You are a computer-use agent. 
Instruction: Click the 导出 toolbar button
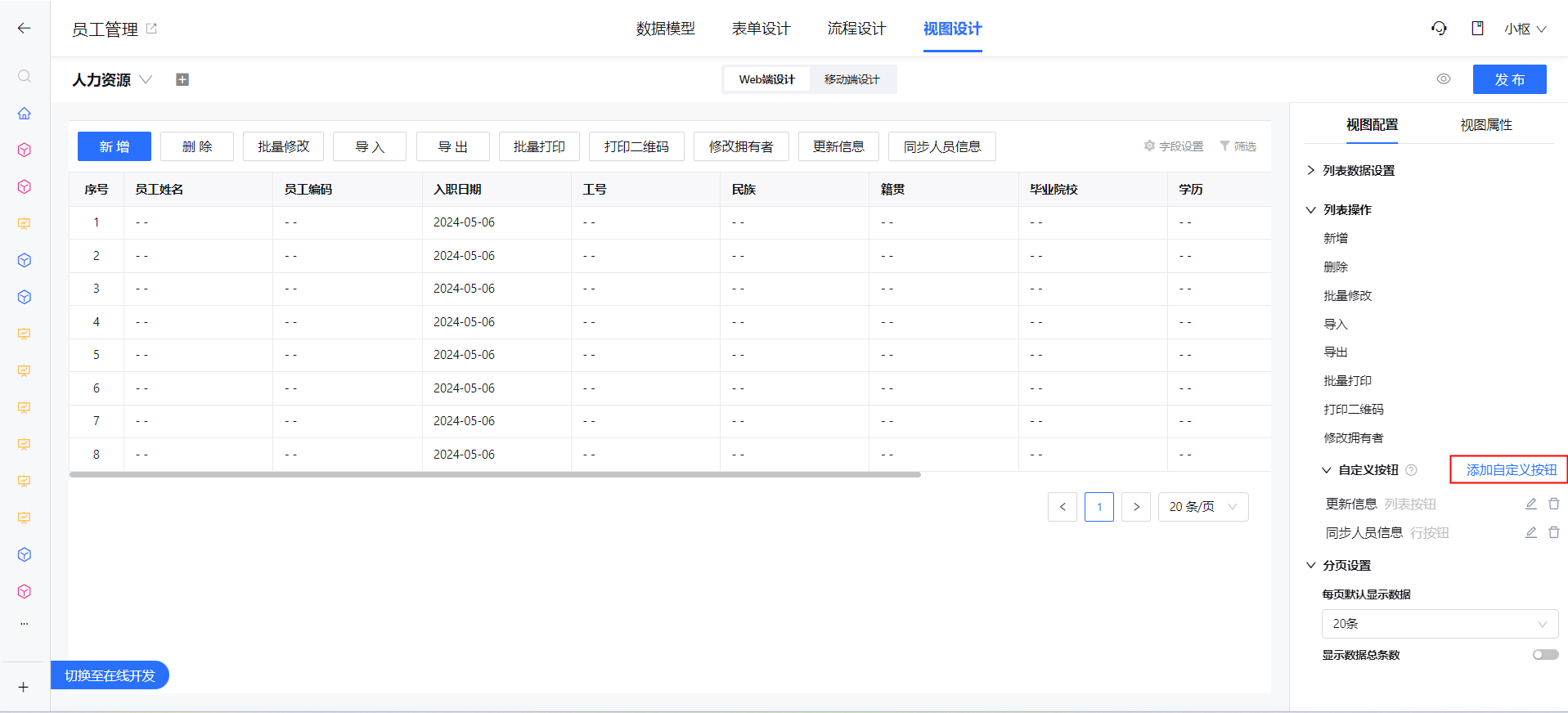tap(453, 146)
